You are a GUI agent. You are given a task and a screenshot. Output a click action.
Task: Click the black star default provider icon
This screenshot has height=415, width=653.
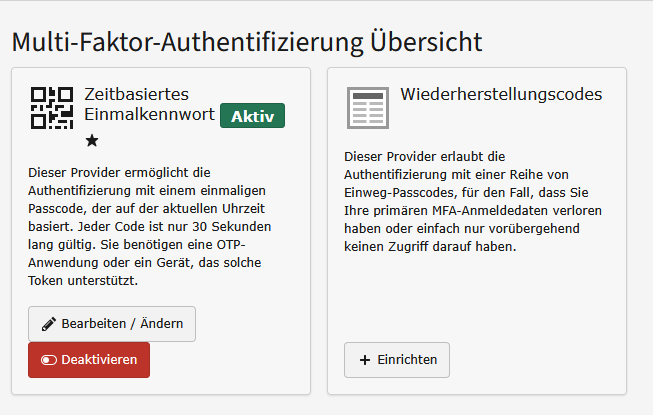(92, 141)
